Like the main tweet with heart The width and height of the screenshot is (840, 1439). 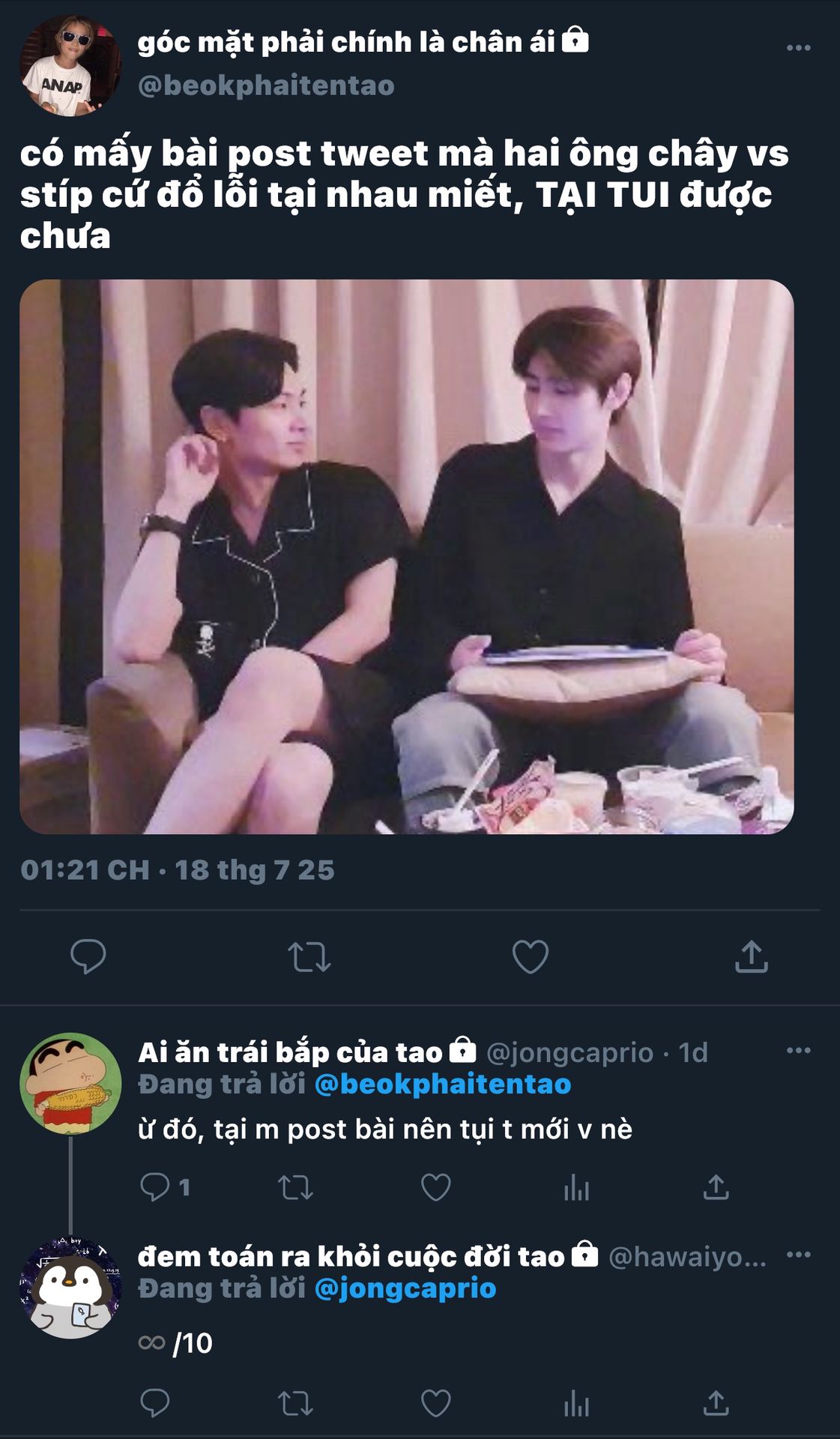530,956
